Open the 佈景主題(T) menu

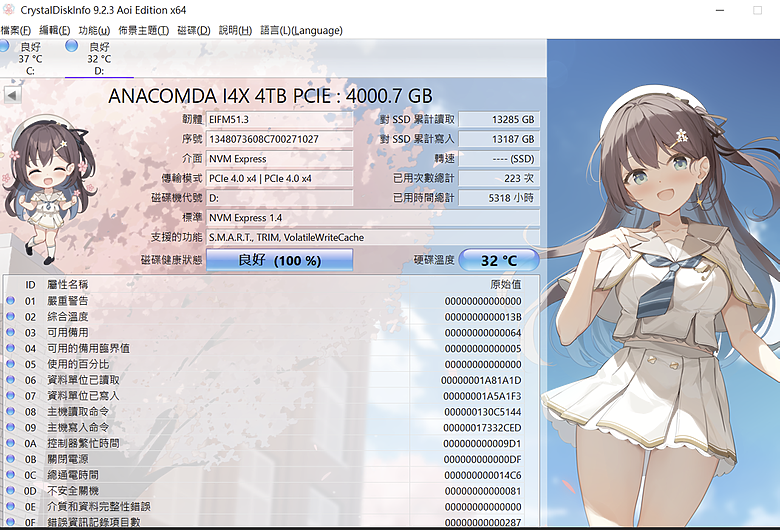(x=143, y=30)
